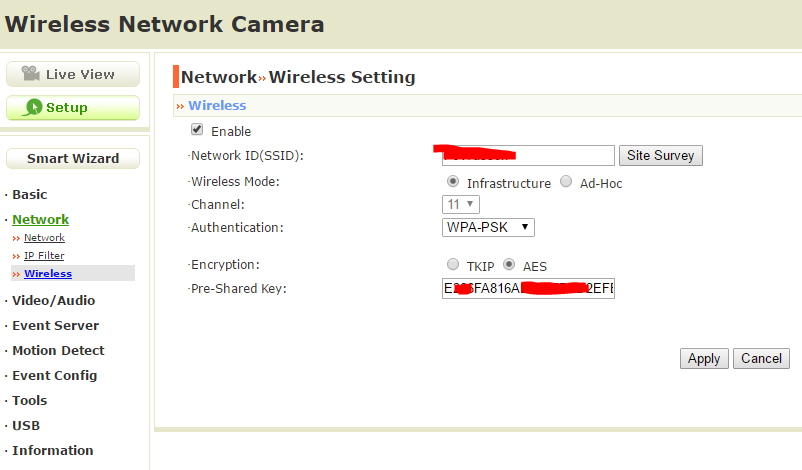Choose AES encryption
Viewport: 802px width, 470px height.
coord(509,265)
